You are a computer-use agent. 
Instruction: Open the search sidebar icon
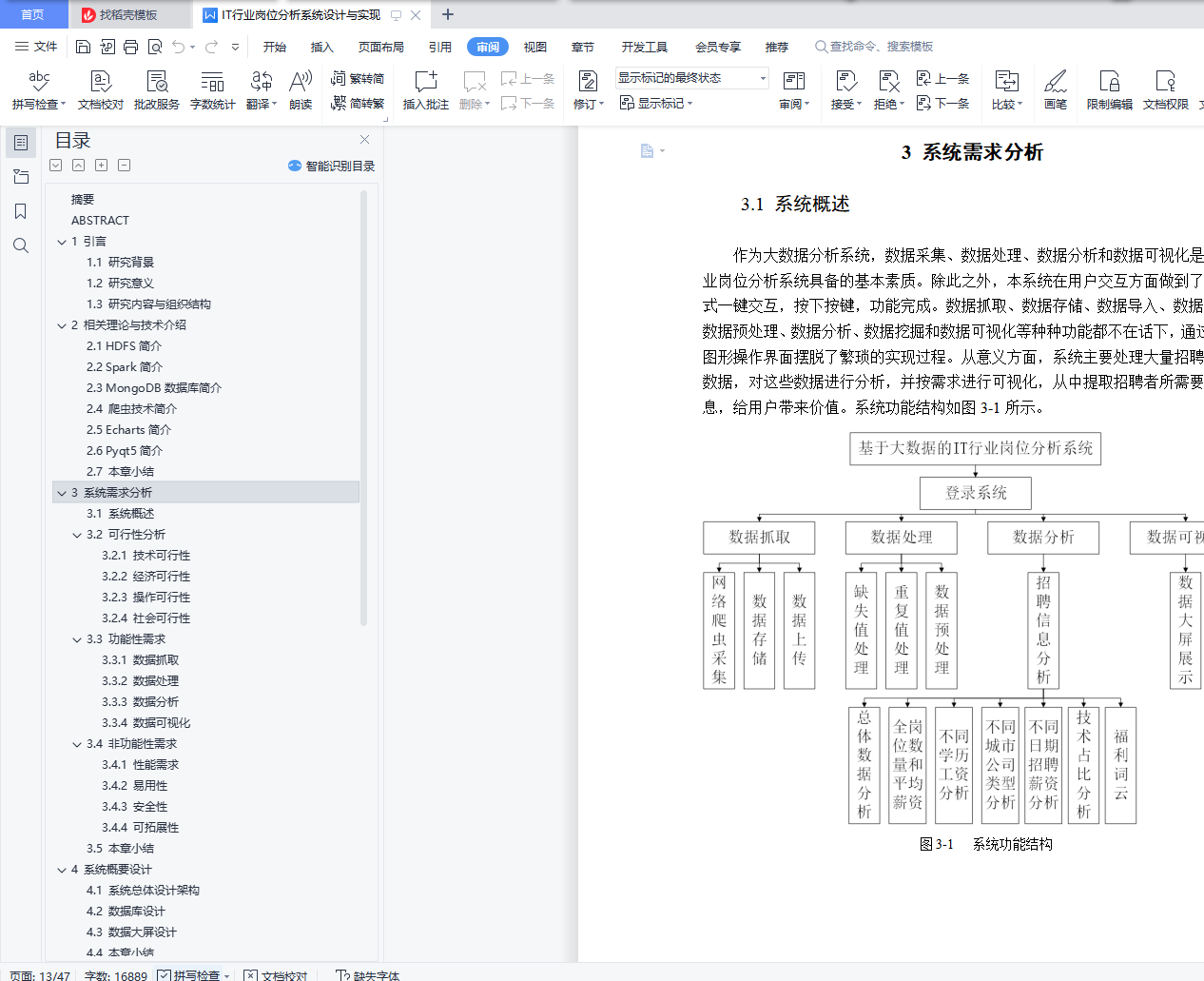21,245
